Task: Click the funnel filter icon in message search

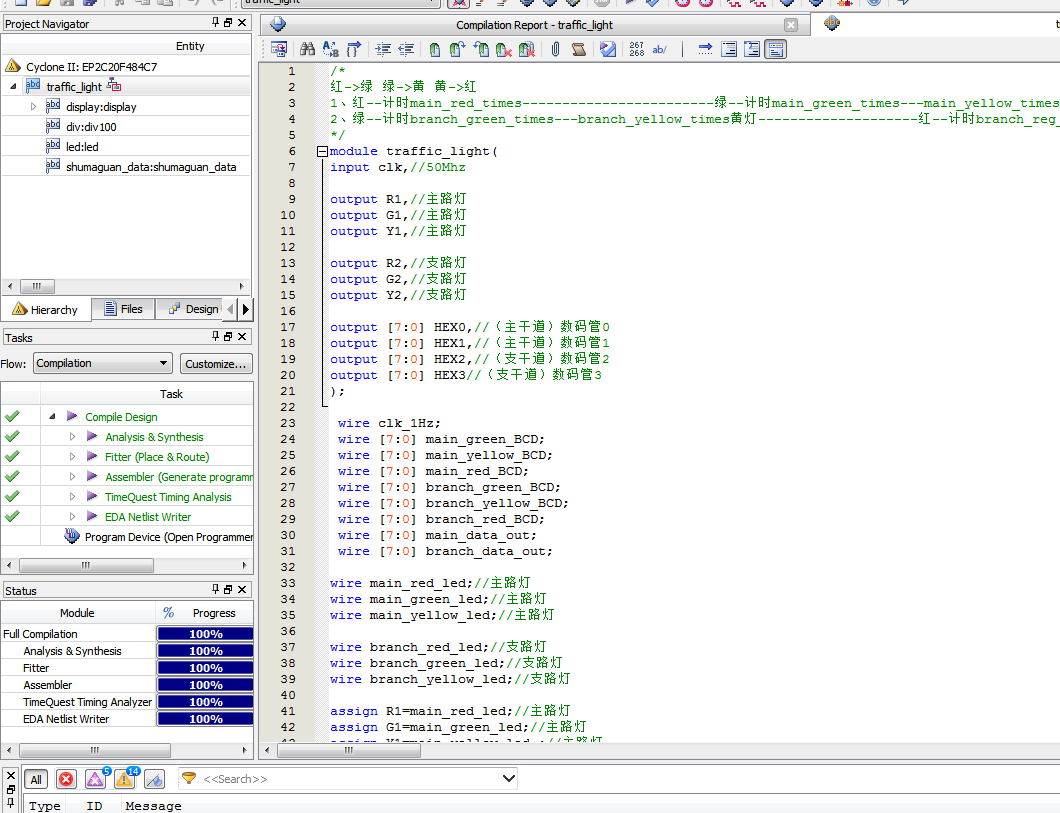Action: (x=188, y=778)
